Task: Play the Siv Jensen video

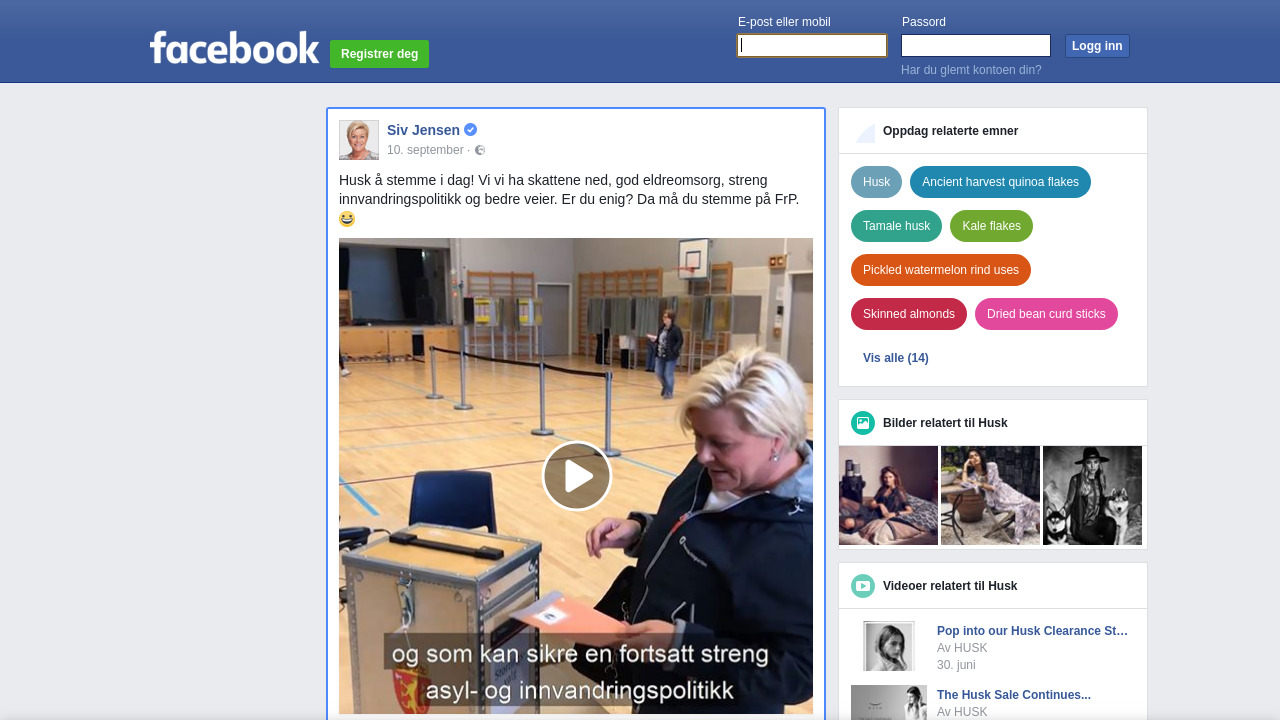Action: [x=577, y=476]
